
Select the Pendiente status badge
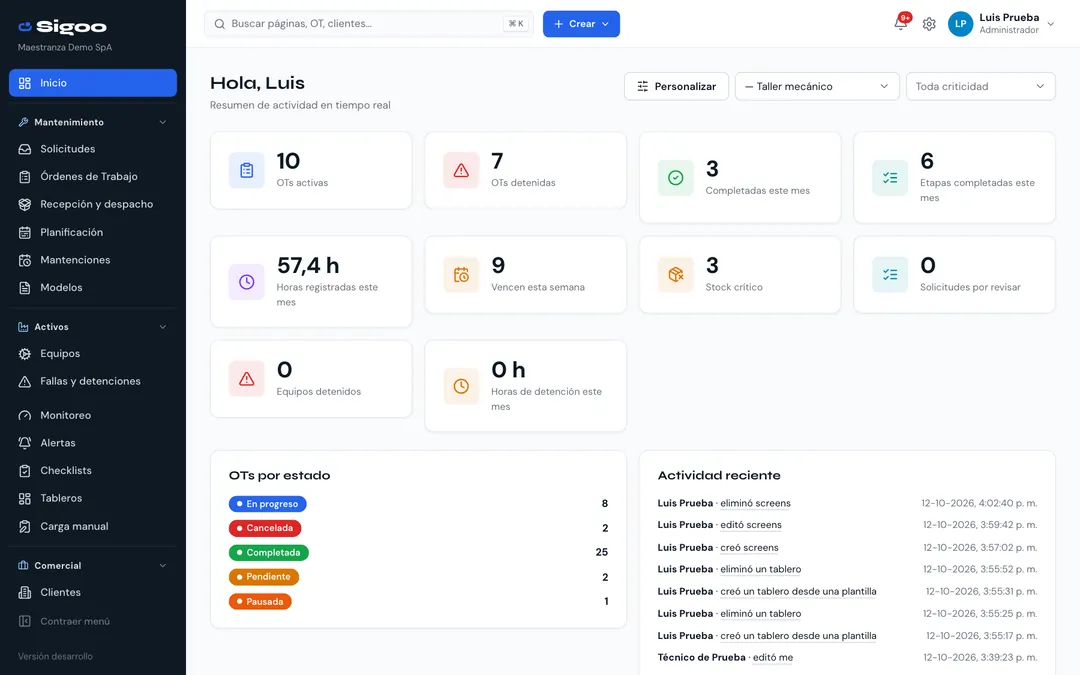coord(264,577)
